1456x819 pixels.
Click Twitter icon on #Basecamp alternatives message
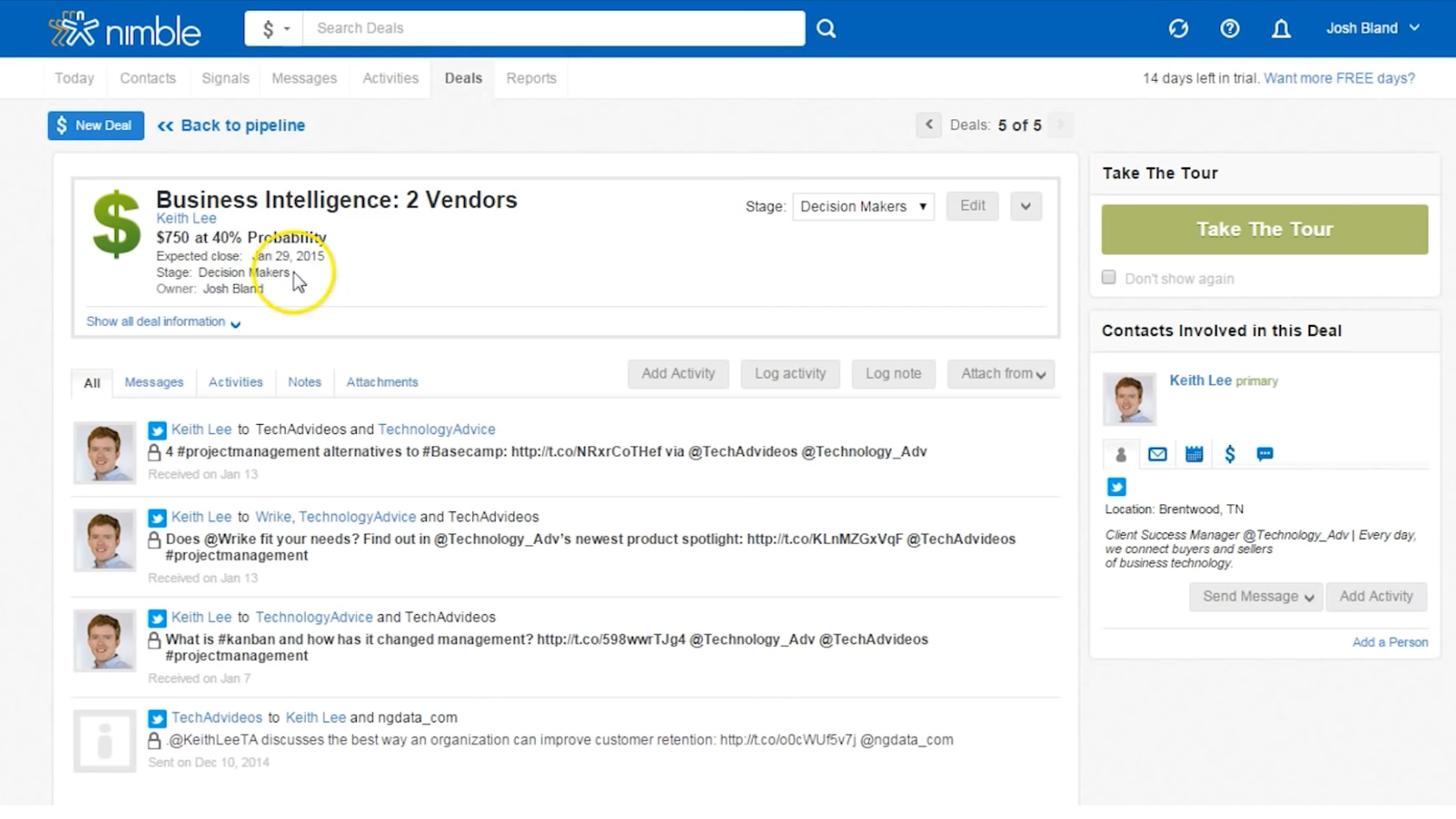point(157,430)
